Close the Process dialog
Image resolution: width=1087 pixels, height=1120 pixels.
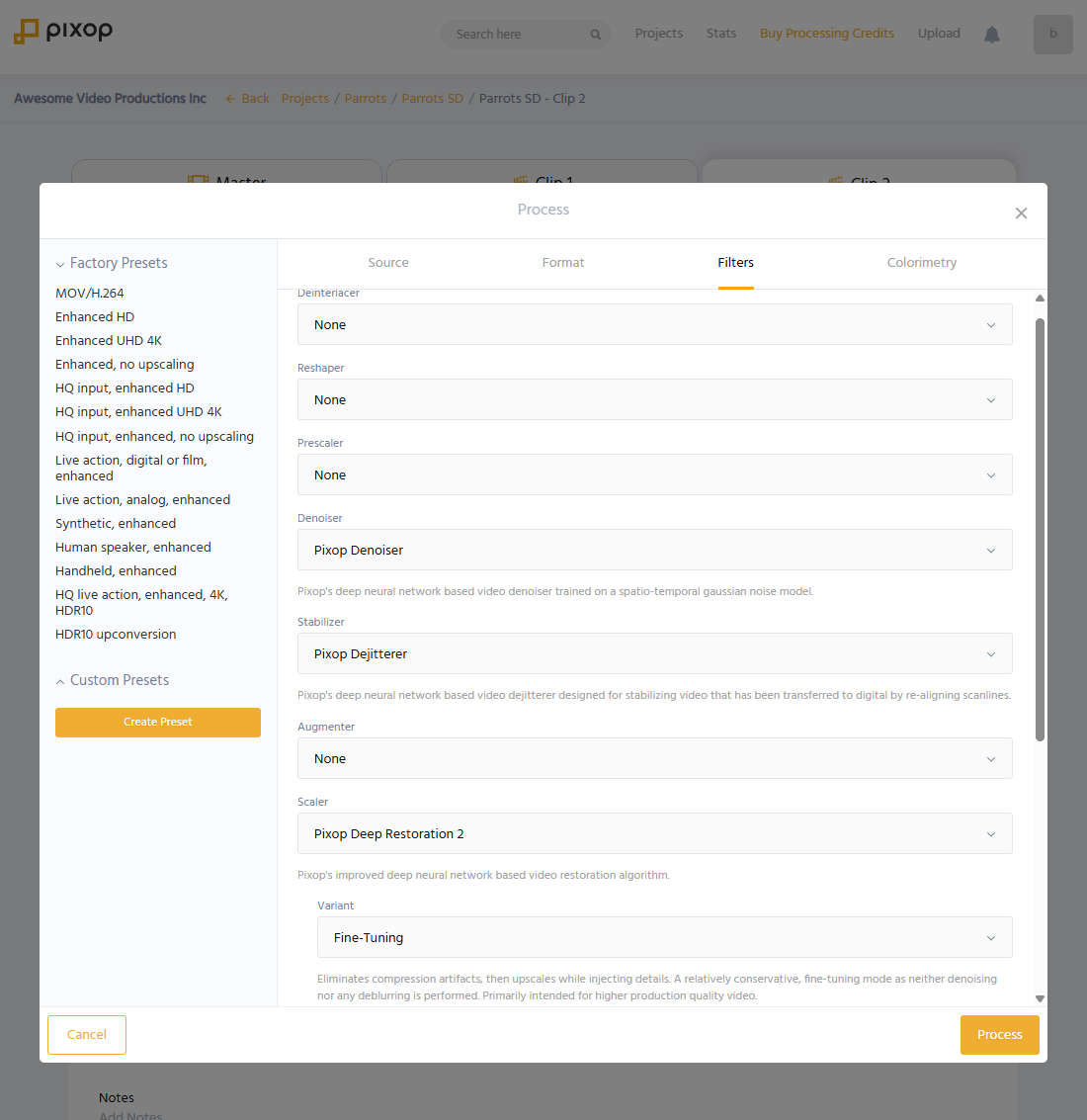(1021, 213)
